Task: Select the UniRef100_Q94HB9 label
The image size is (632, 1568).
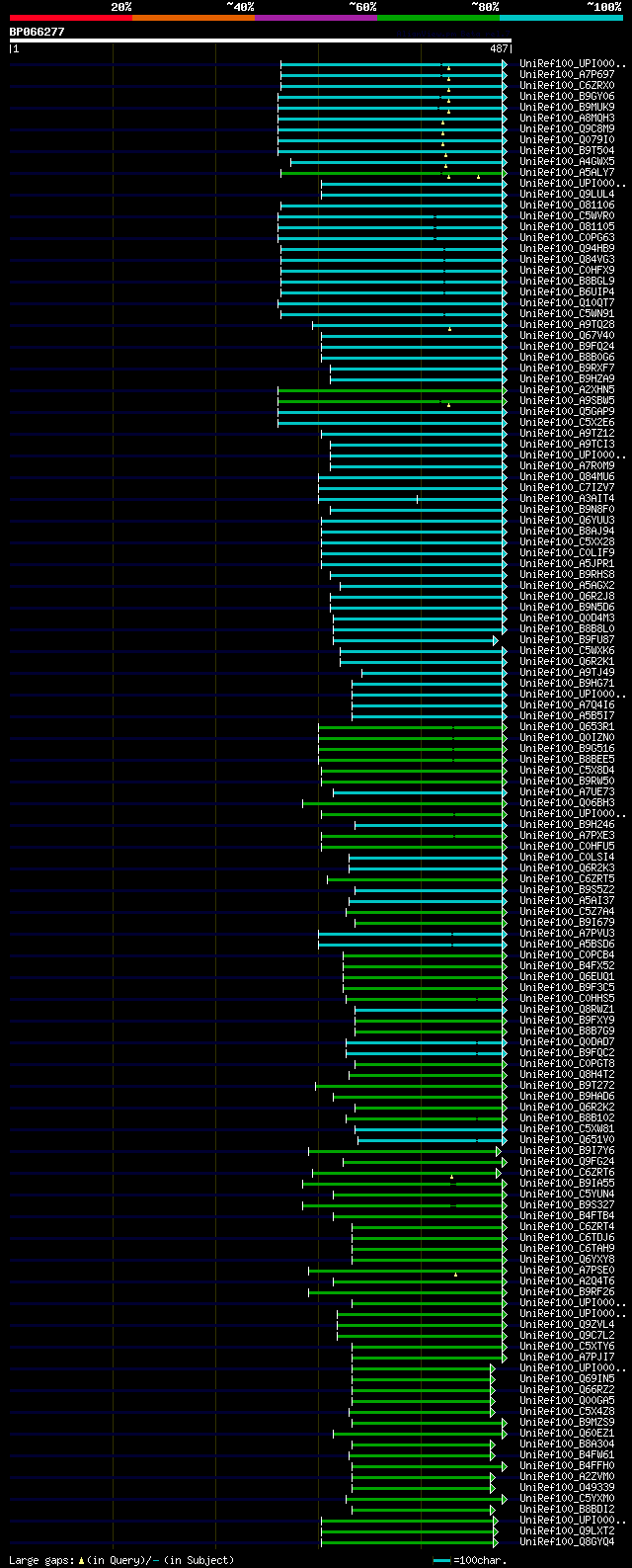Action: pos(567,248)
